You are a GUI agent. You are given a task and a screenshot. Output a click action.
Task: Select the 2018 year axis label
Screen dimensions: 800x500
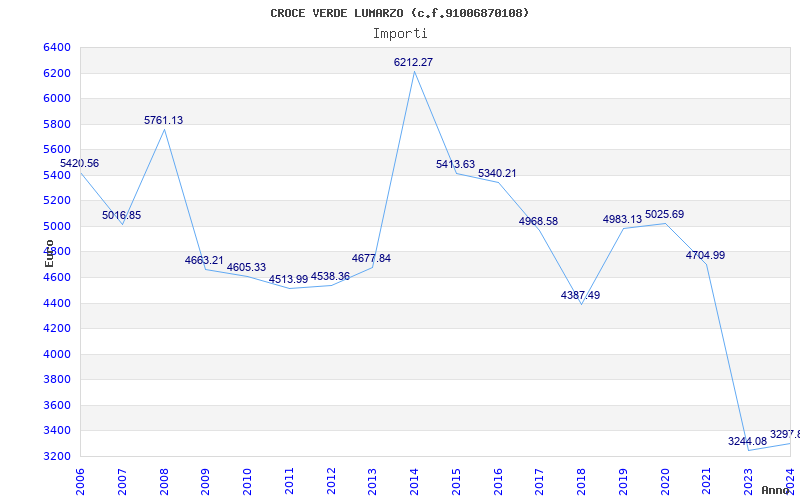point(582,482)
